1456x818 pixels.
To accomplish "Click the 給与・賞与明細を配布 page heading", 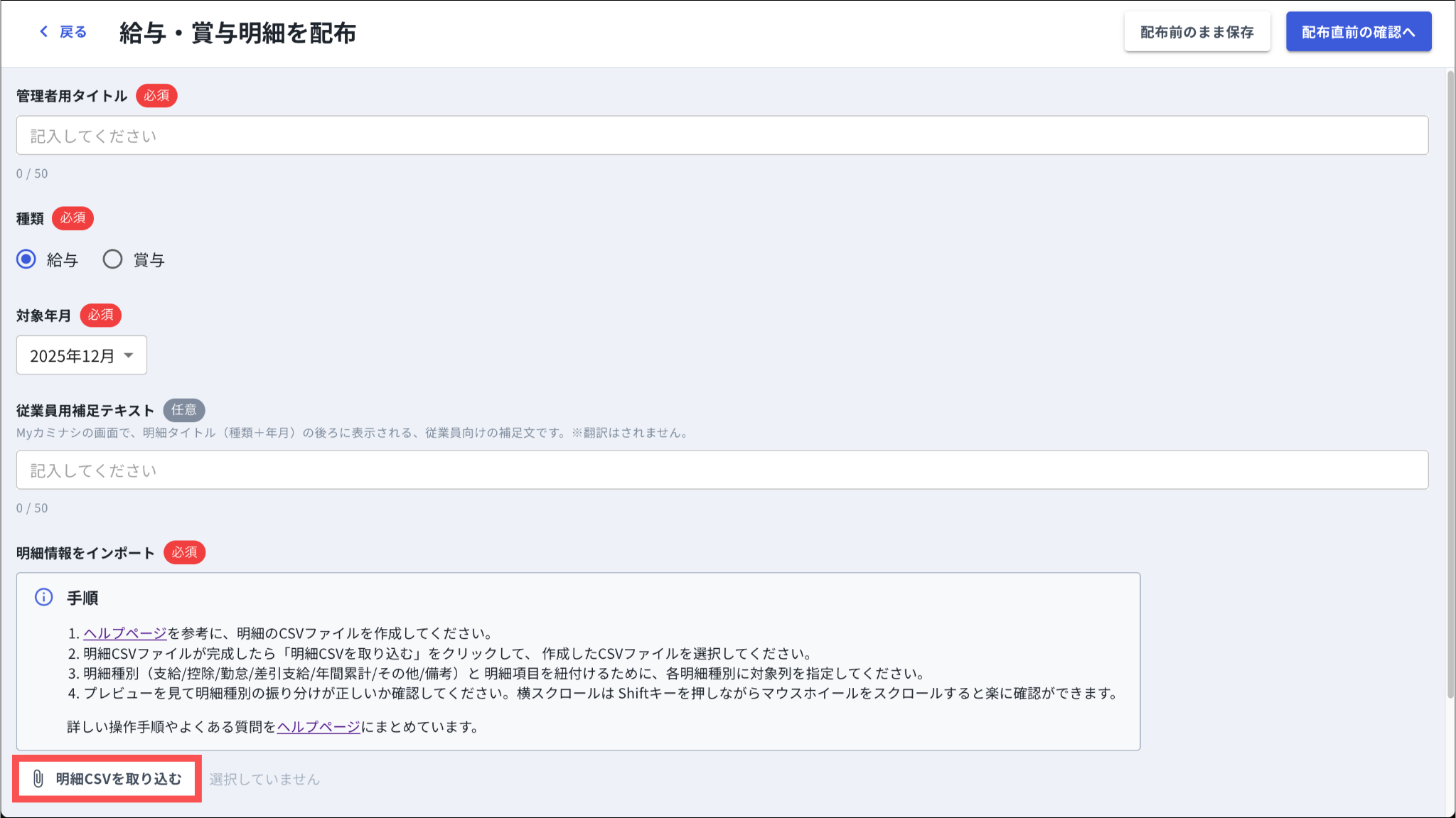I will 237,33.
